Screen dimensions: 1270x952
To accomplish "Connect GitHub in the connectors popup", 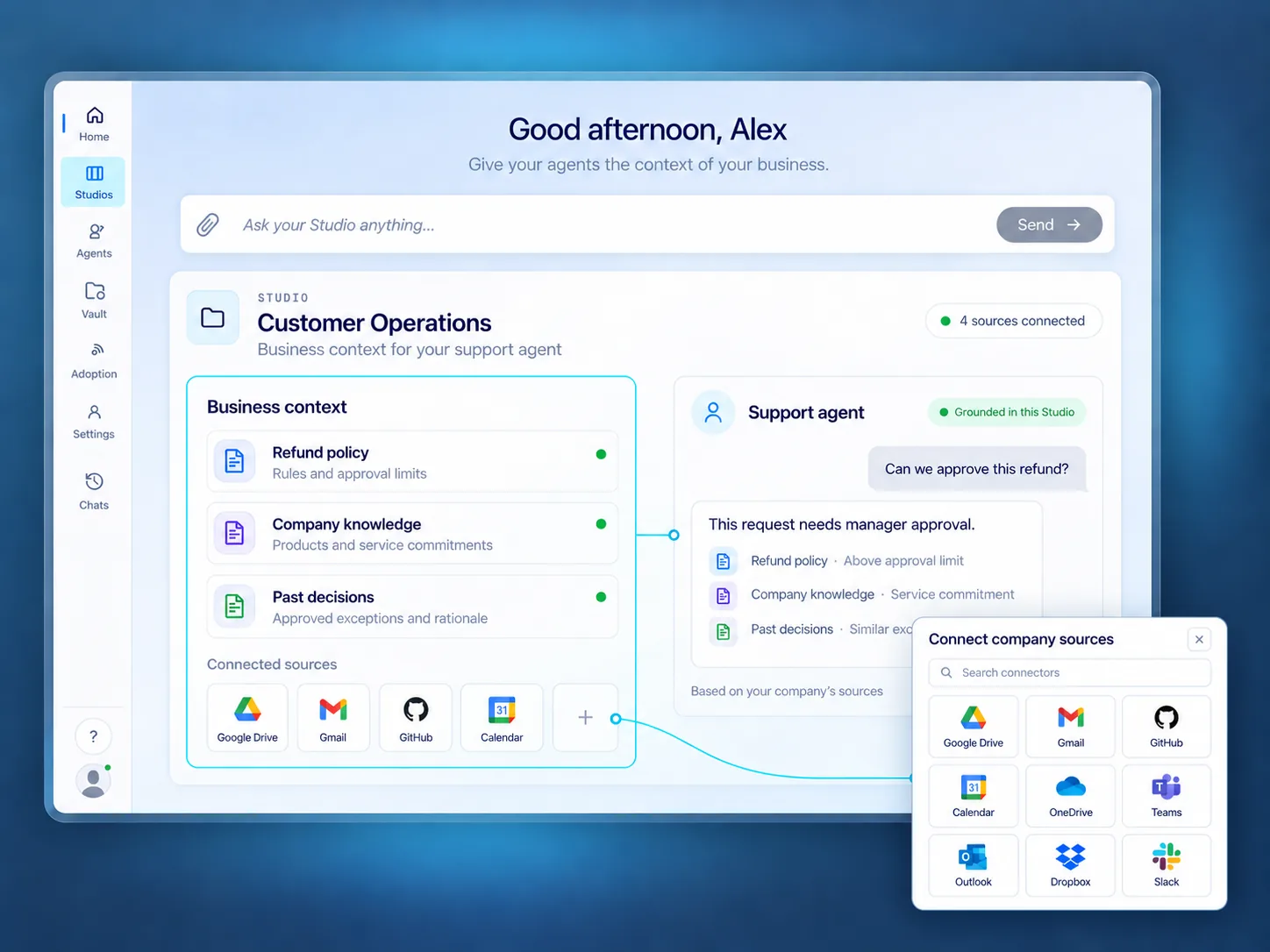I will click(1167, 727).
